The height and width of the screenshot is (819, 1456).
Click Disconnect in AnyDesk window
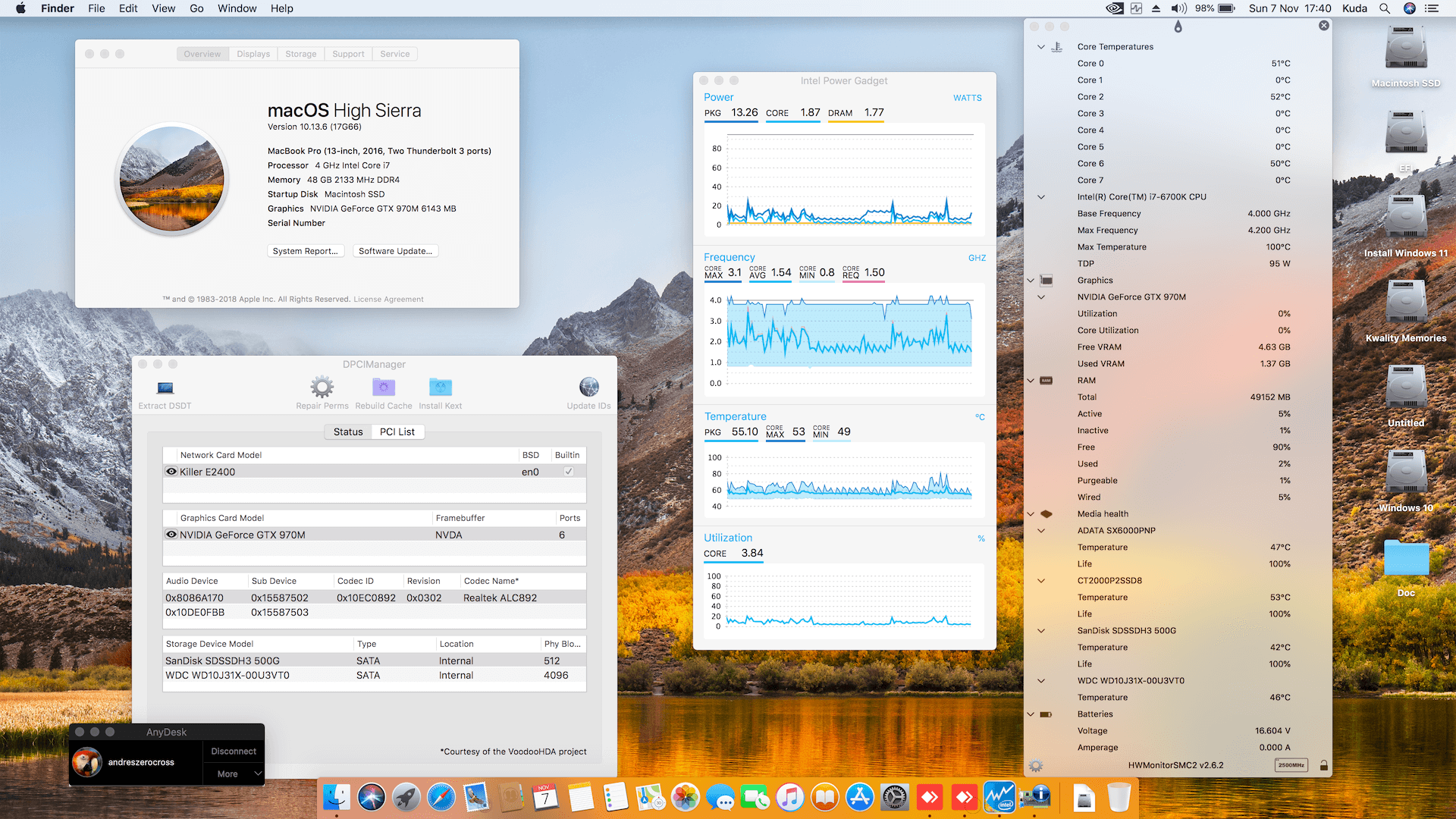pos(234,751)
